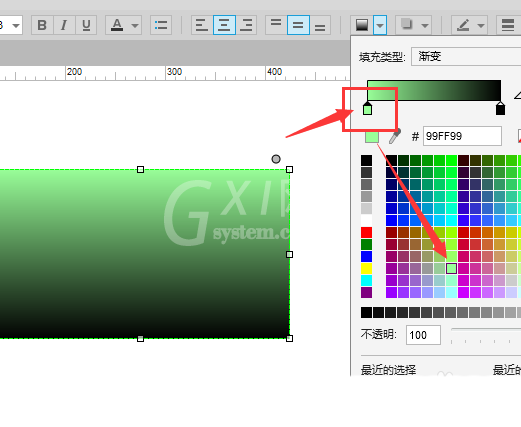The width and height of the screenshot is (521, 427).
Task: Align text vertically to top
Action: pyautogui.click(x=276, y=25)
